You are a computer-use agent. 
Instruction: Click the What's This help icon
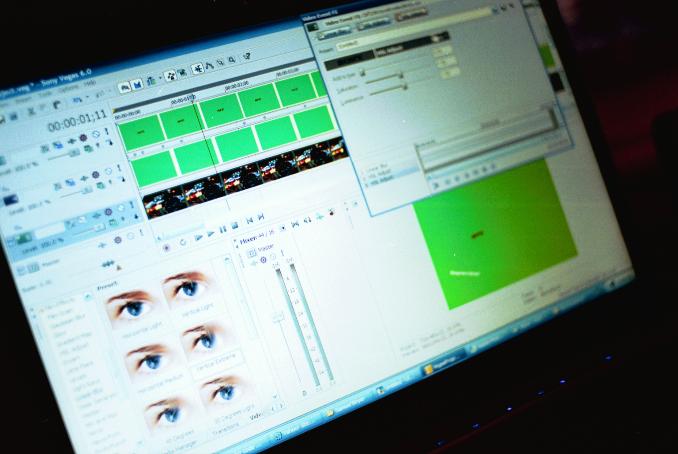tap(247, 56)
